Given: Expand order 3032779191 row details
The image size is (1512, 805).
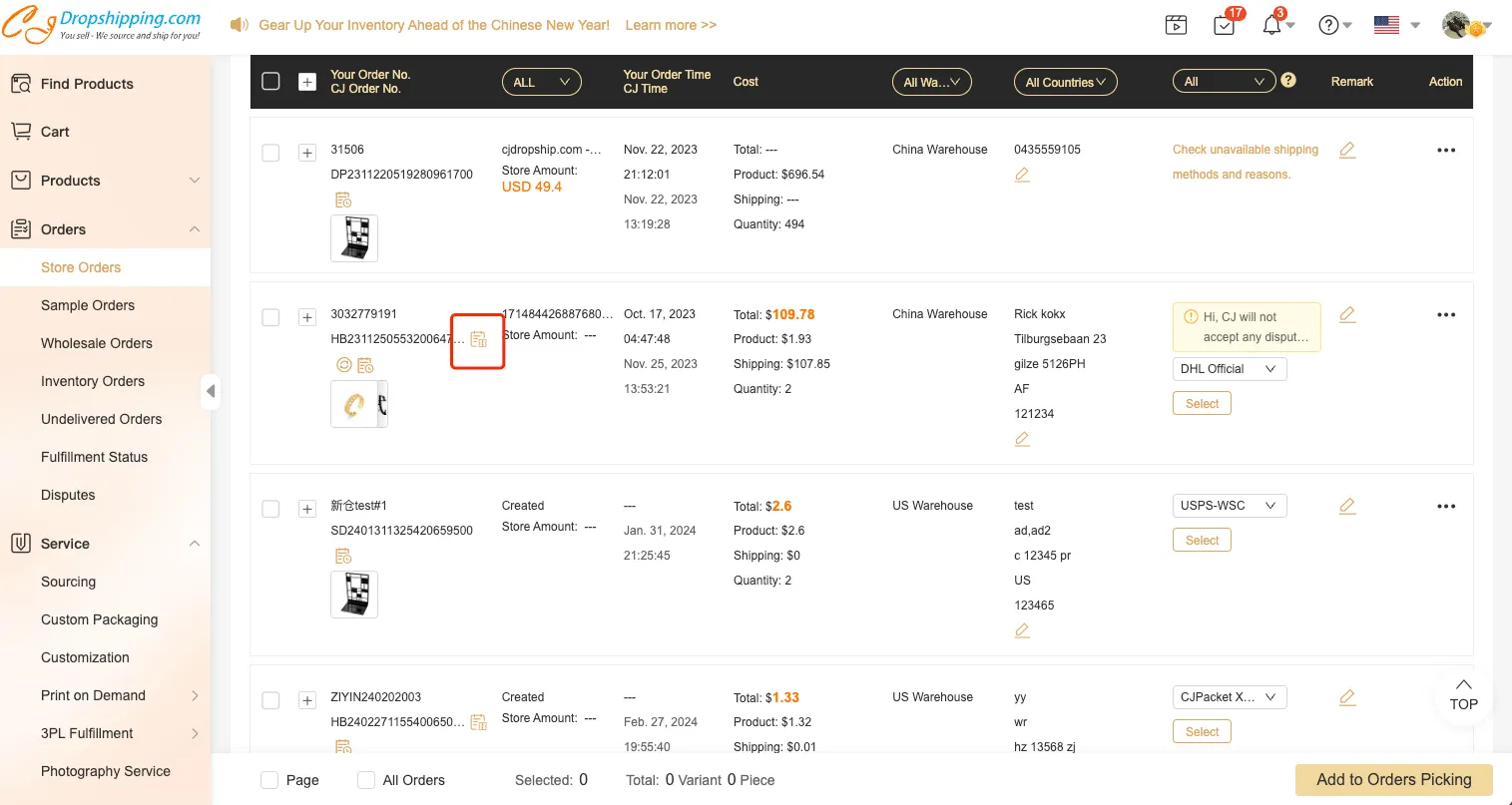Looking at the screenshot, I should (x=307, y=317).
